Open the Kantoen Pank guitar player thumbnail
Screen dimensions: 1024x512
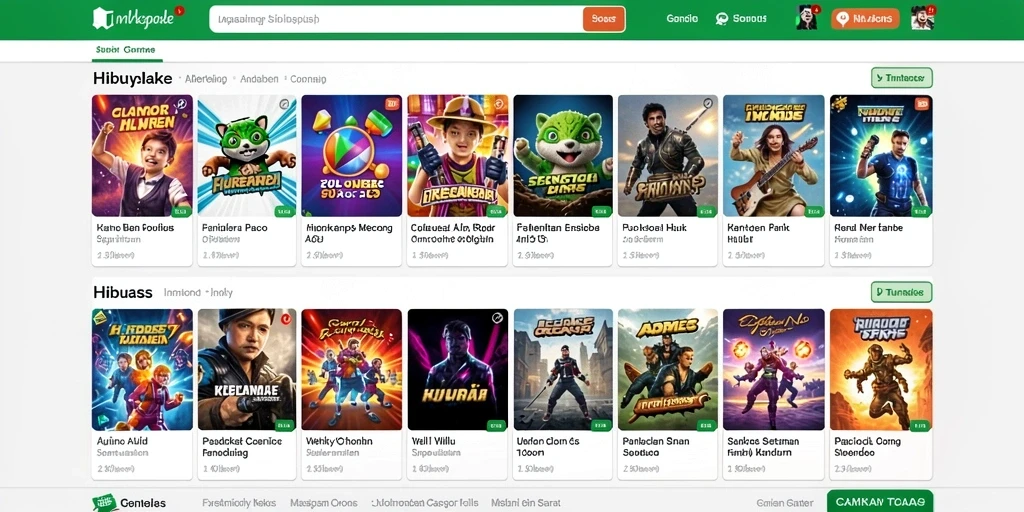click(773, 155)
